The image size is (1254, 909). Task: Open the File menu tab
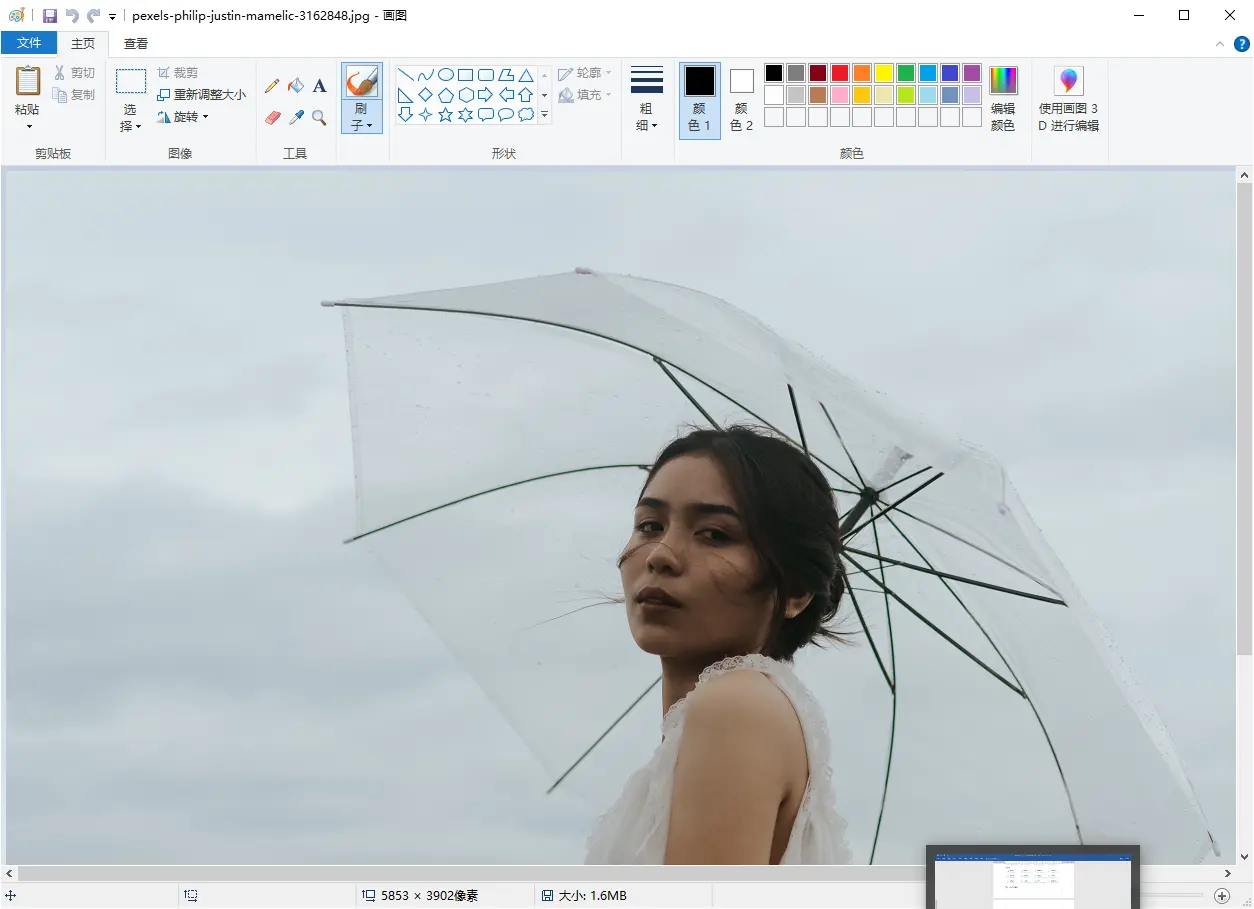pos(29,43)
